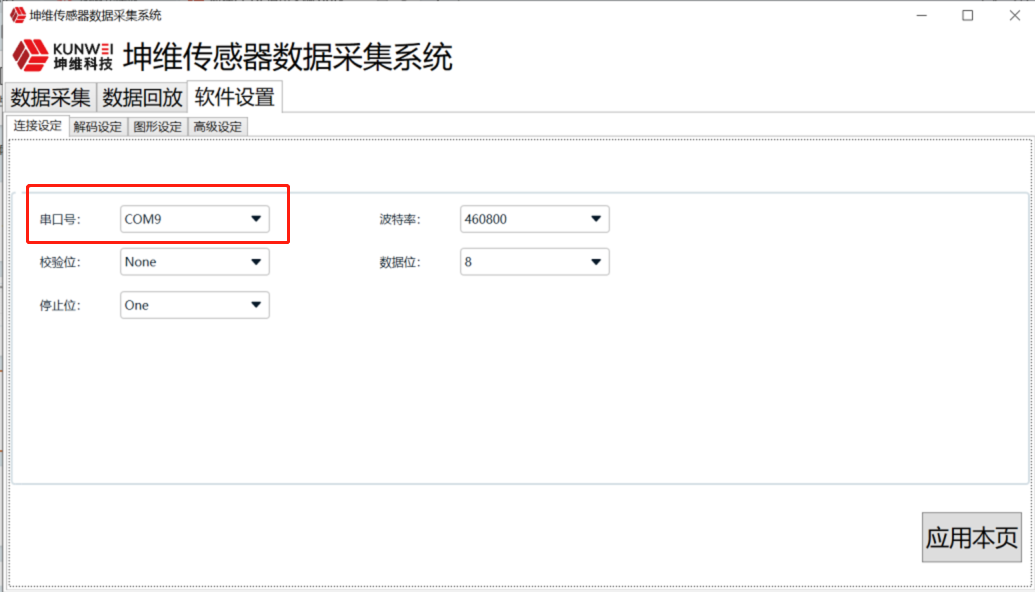1035x592 pixels.
Task: Close the 坤维传感器数据采集系统 window
Action: coord(1013,15)
